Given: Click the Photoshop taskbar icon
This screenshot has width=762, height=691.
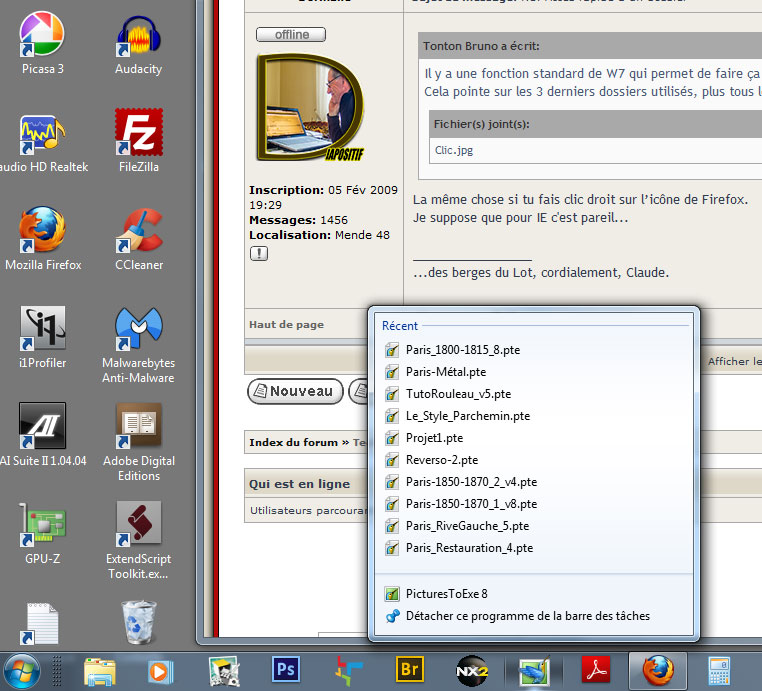Looking at the screenshot, I should coord(287,669).
